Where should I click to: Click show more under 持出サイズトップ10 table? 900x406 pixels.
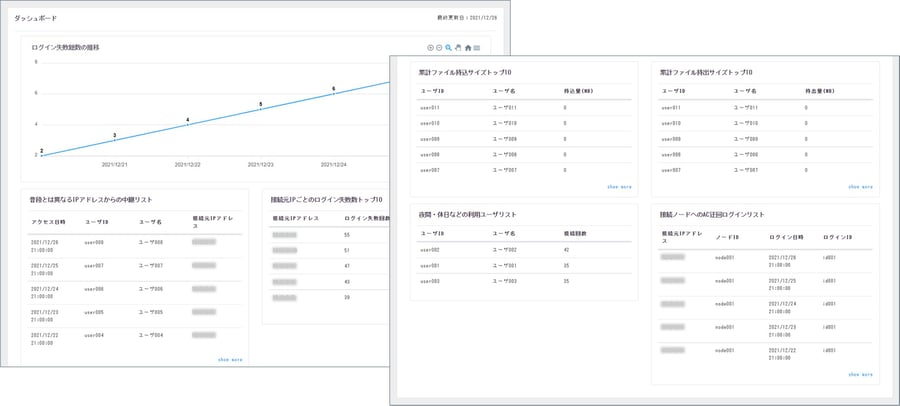[x=860, y=187]
